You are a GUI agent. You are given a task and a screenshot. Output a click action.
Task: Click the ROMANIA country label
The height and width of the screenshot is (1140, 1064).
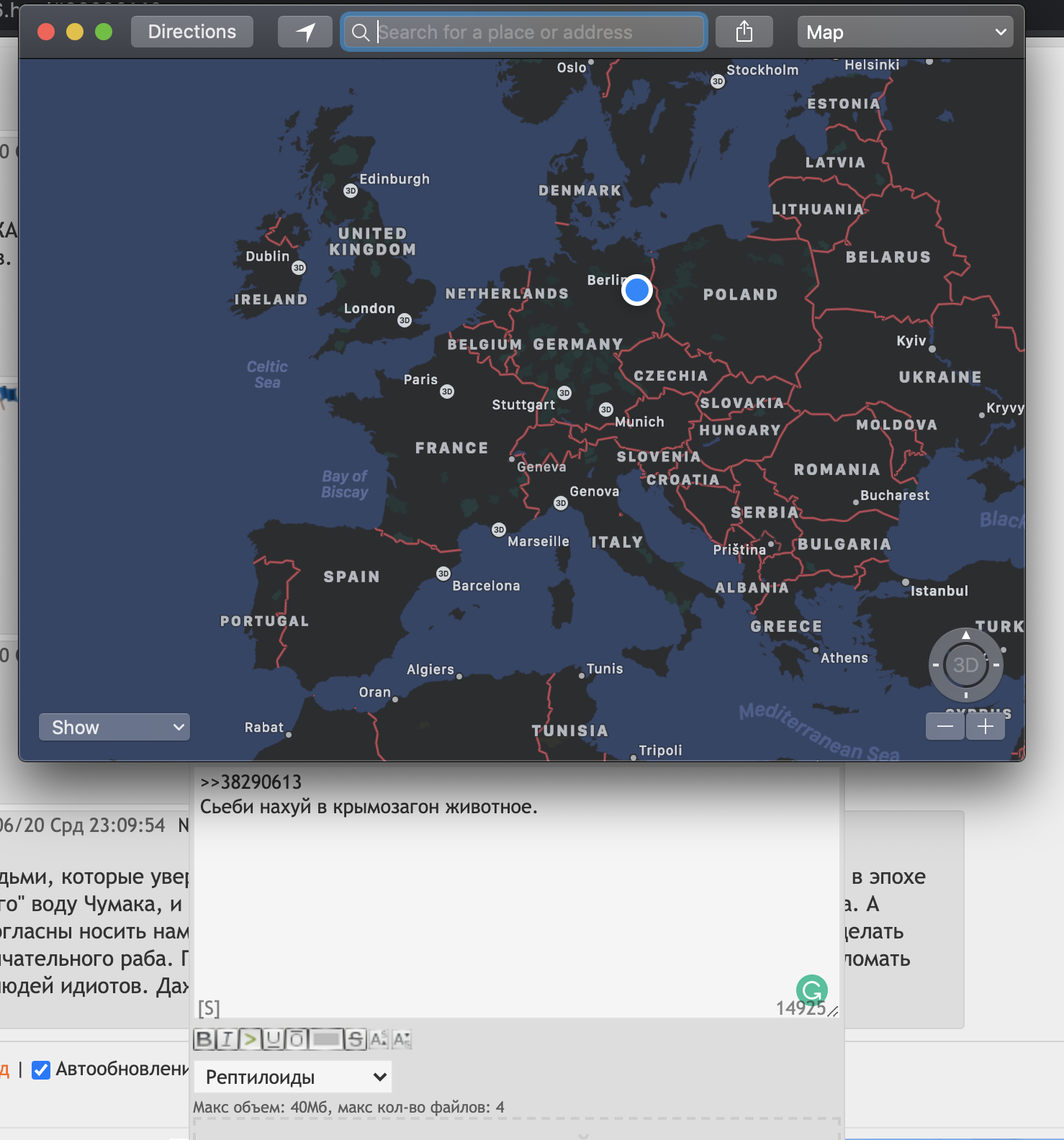pos(837,469)
